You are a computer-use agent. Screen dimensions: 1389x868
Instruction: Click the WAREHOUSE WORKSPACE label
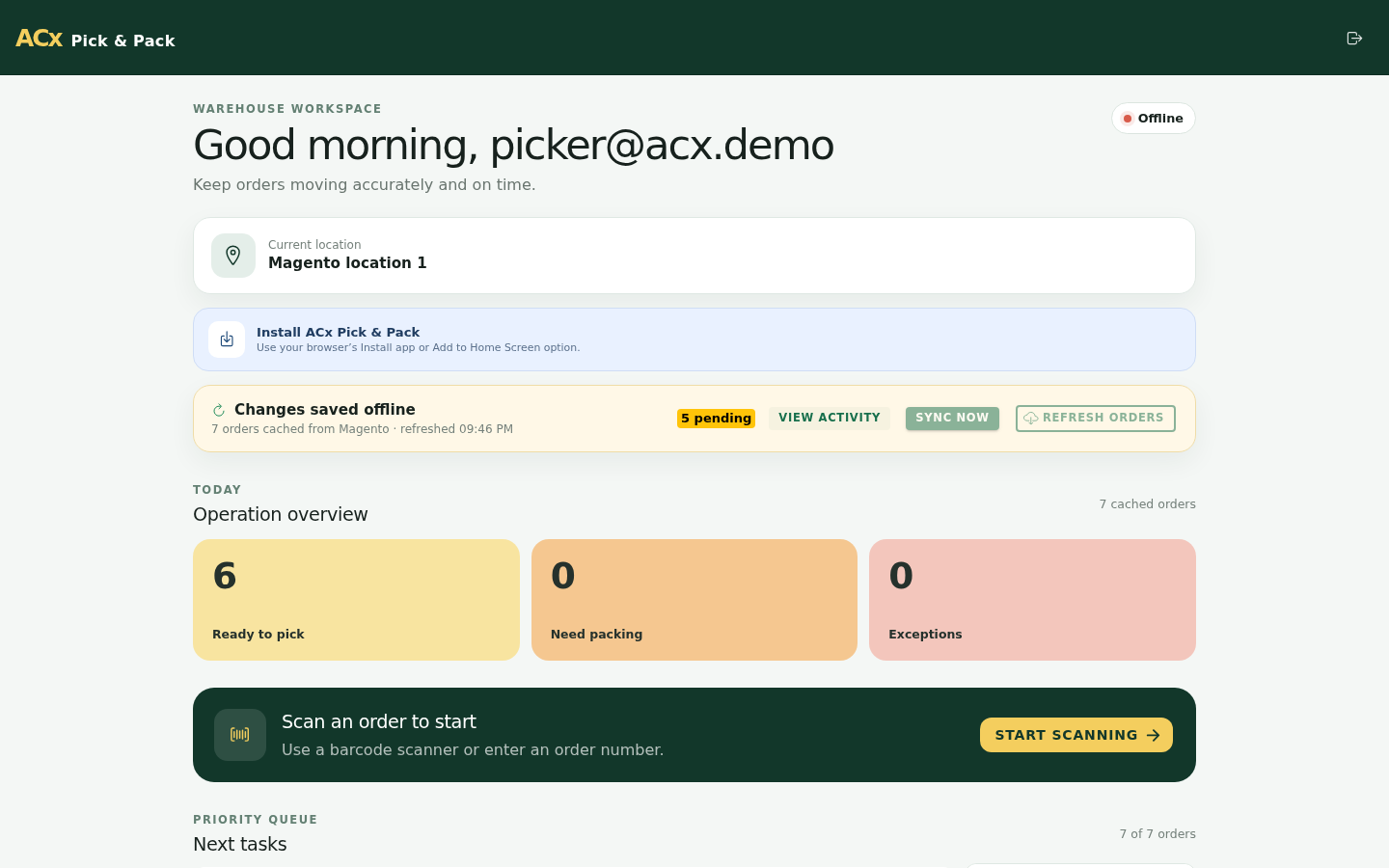(287, 109)
